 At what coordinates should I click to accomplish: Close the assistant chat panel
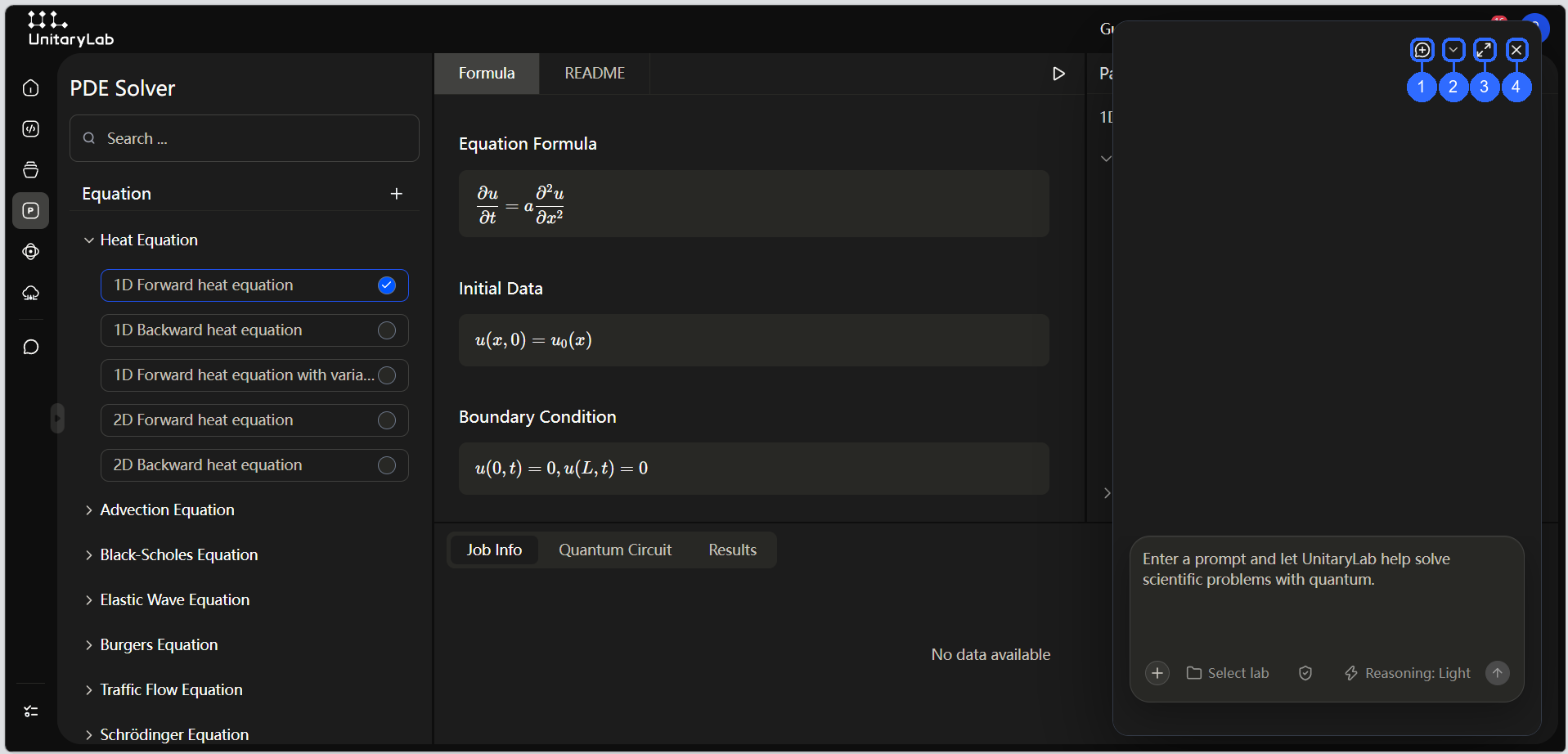click(x=1516, y=50)
